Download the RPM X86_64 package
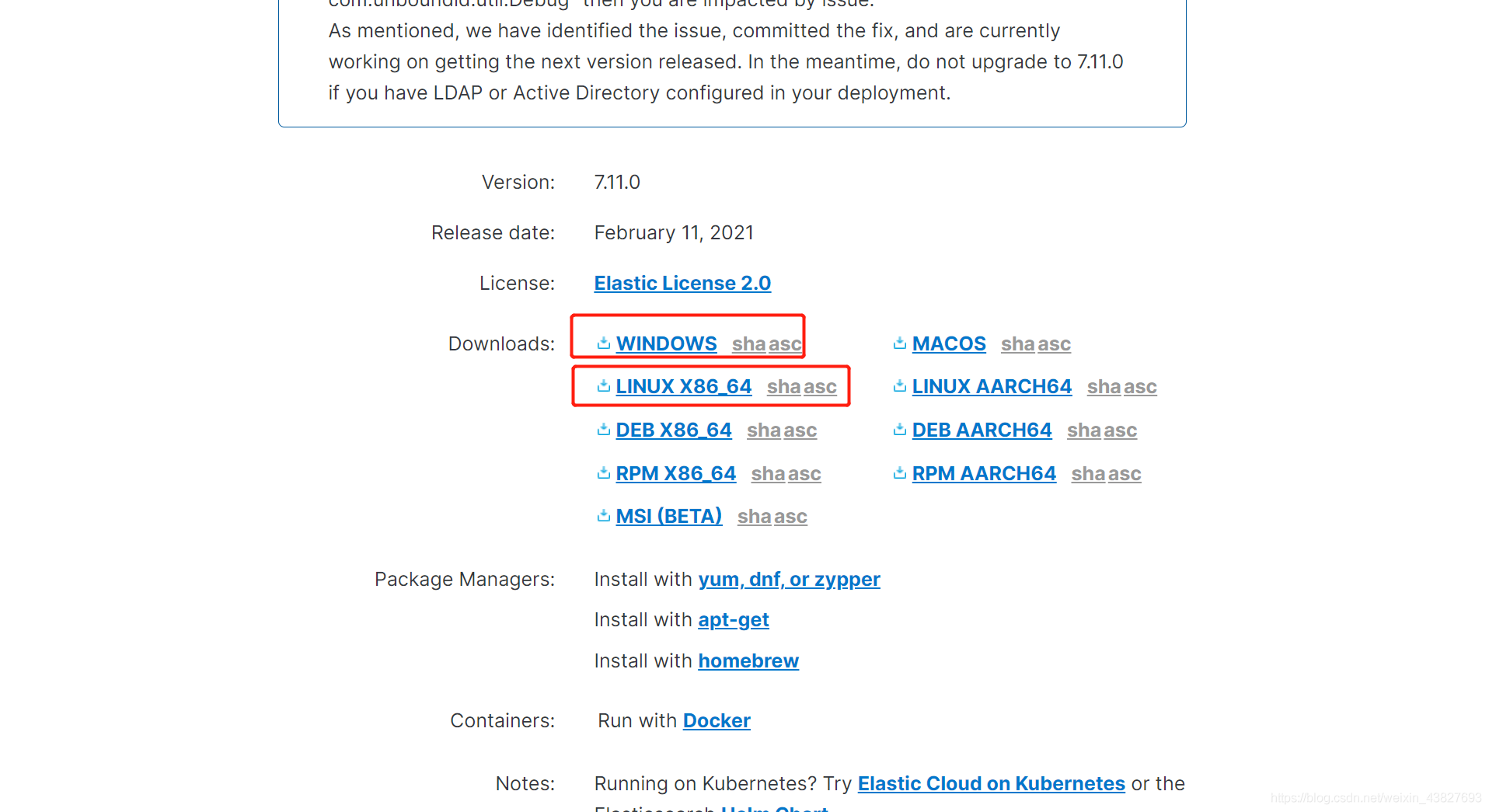The image size is (1489, 812). coord(676,473)
